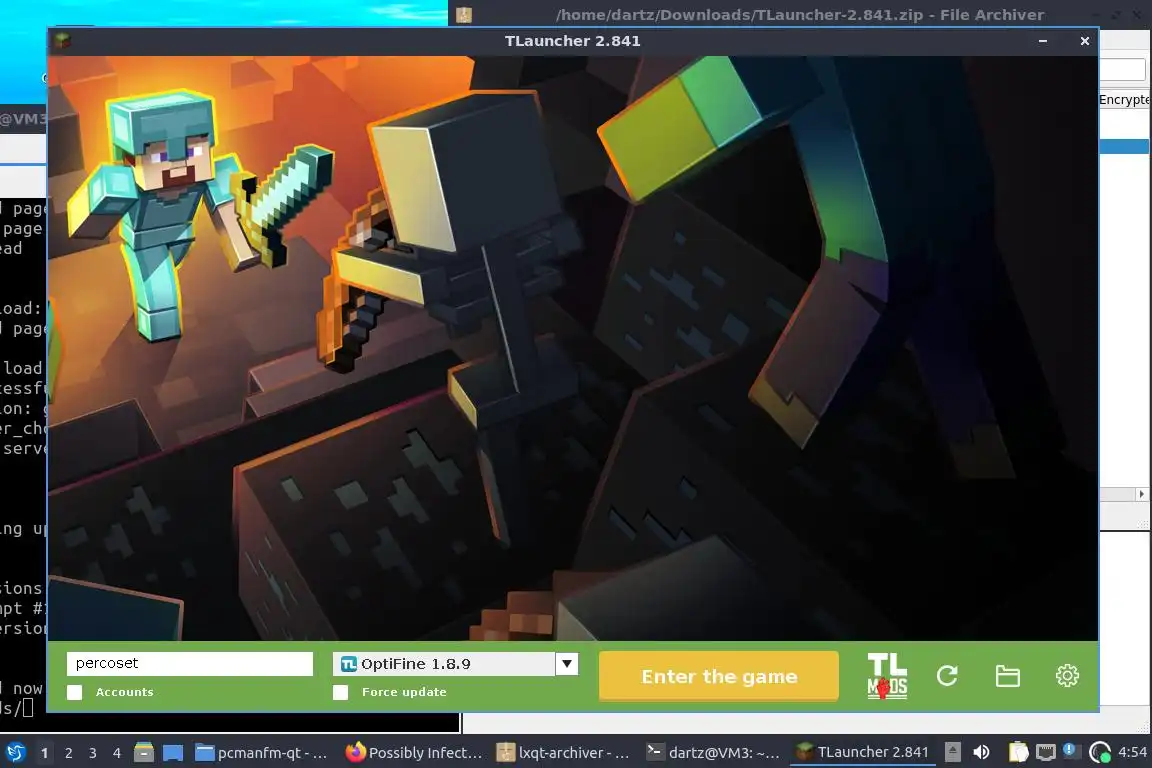Click the Encrypted column header in File Archiver

click(x=1125, y=99)
